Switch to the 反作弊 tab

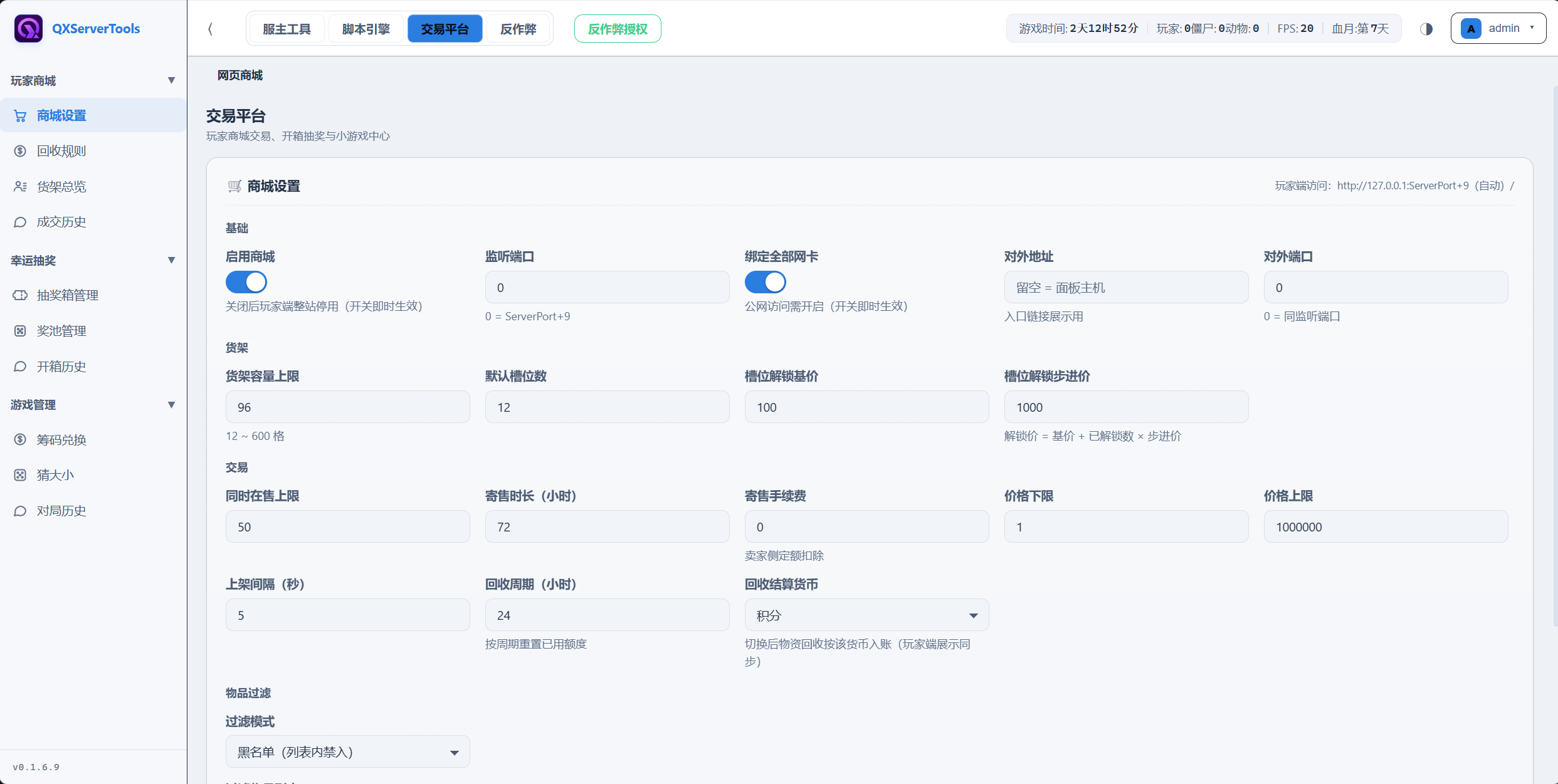click(518, 29)
